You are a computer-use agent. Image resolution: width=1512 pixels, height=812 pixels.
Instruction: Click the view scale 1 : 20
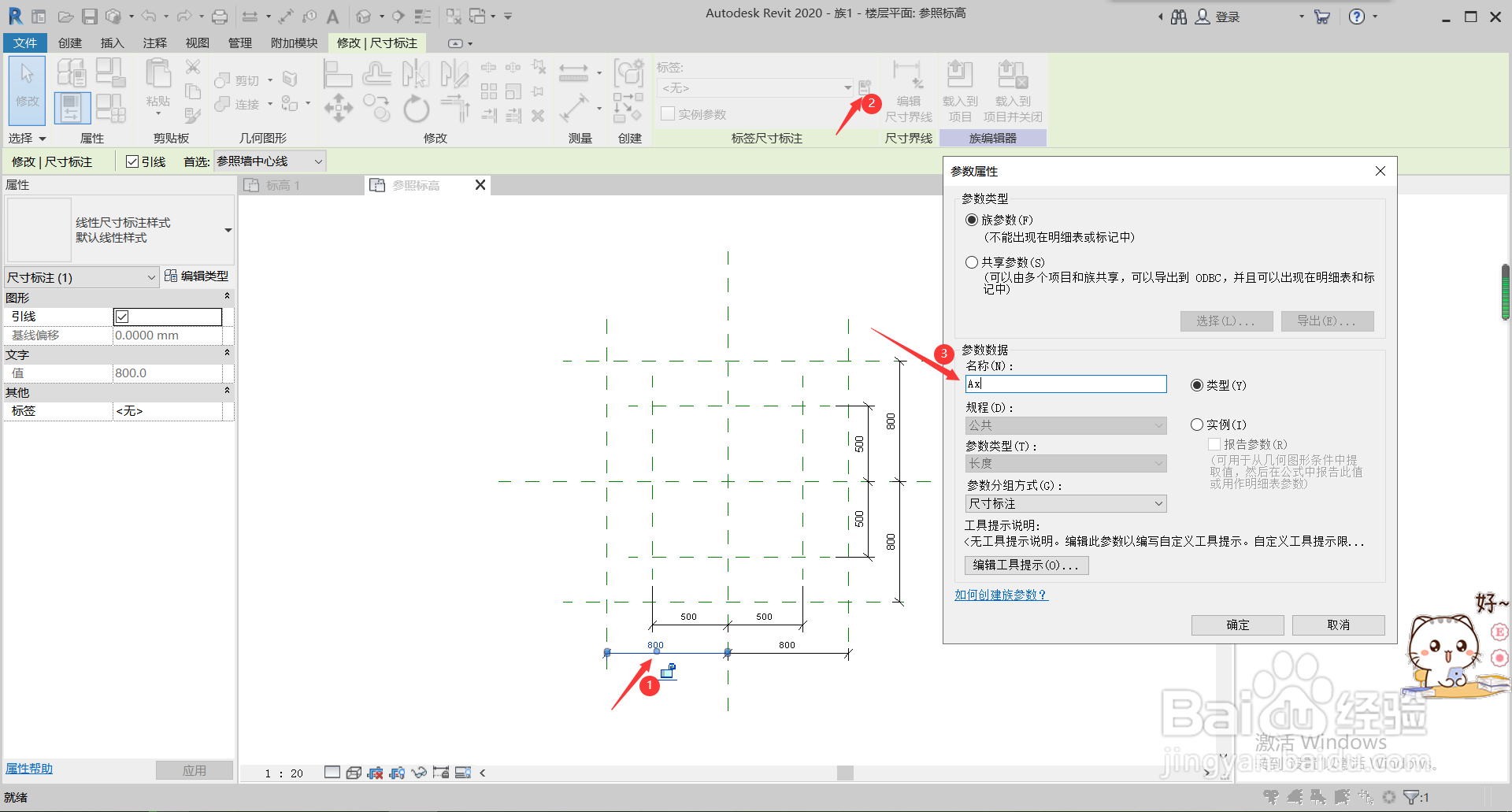(x=283, y=773)
